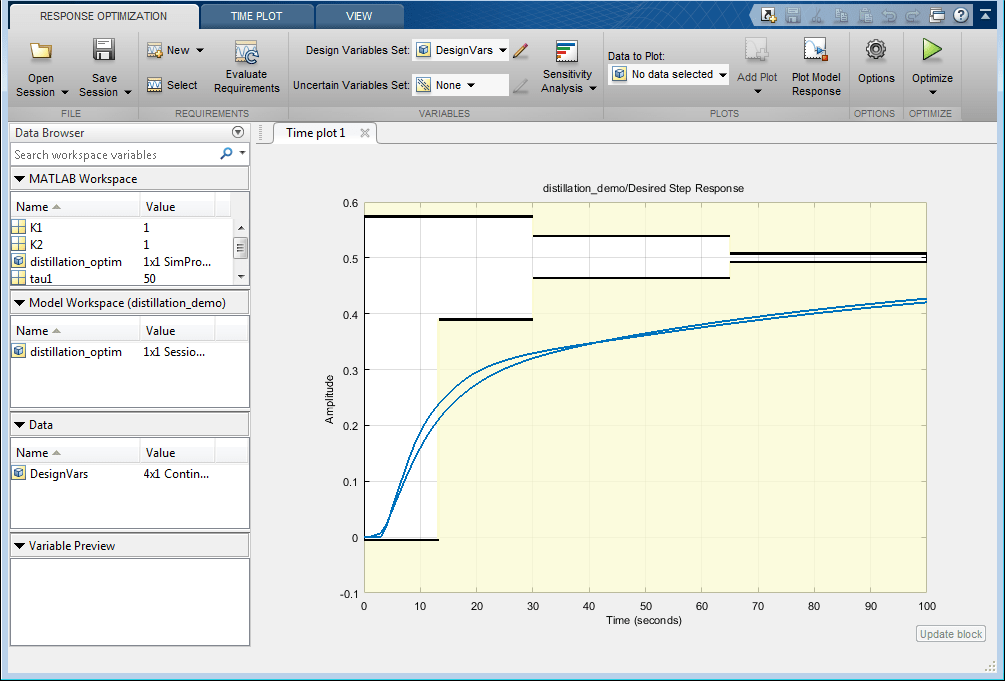Click the Save Session disk icon
This screenshot has height=681, width=1005.
[104, 51]
